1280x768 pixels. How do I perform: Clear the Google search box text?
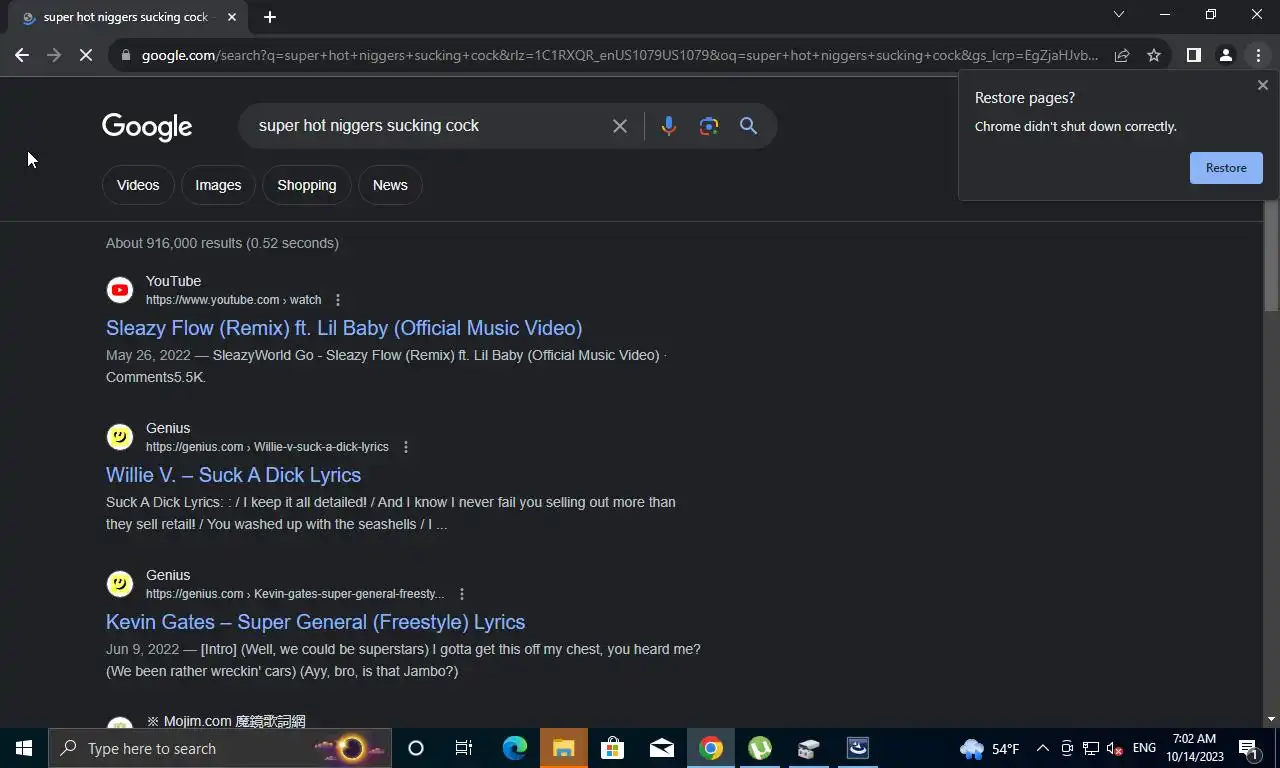620,126
